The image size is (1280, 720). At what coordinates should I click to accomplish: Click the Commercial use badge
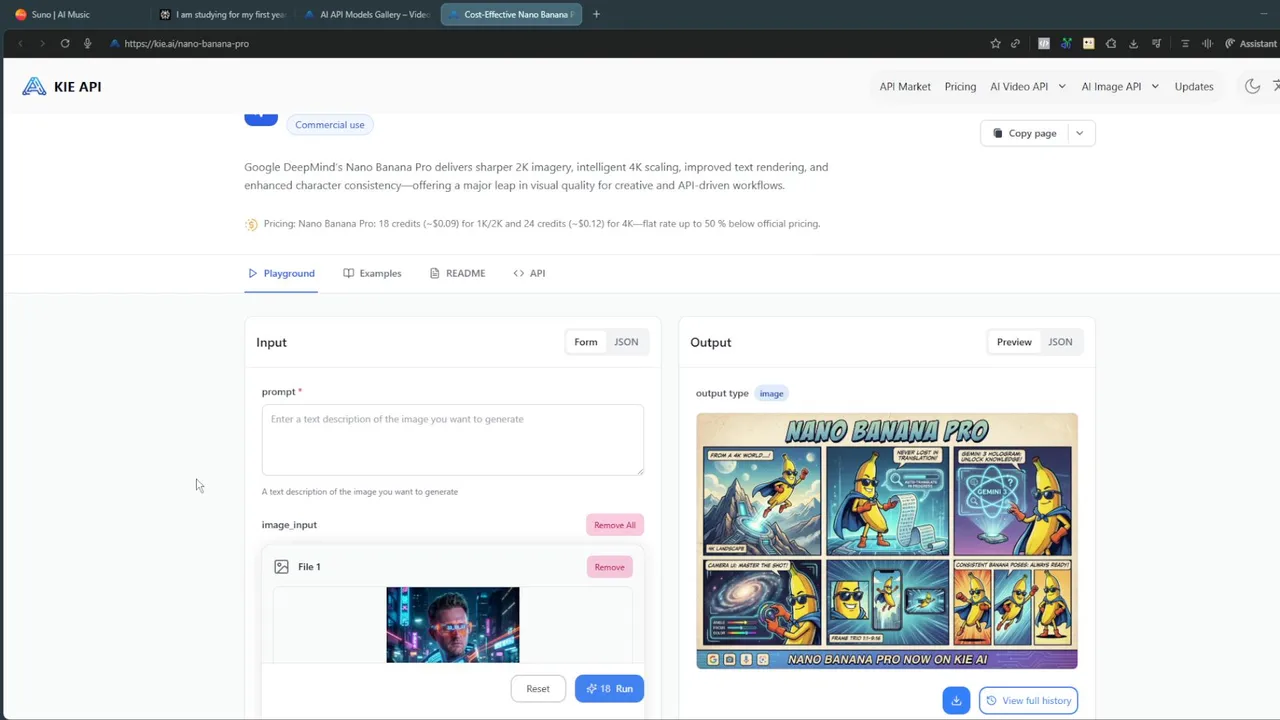point(330,125)
